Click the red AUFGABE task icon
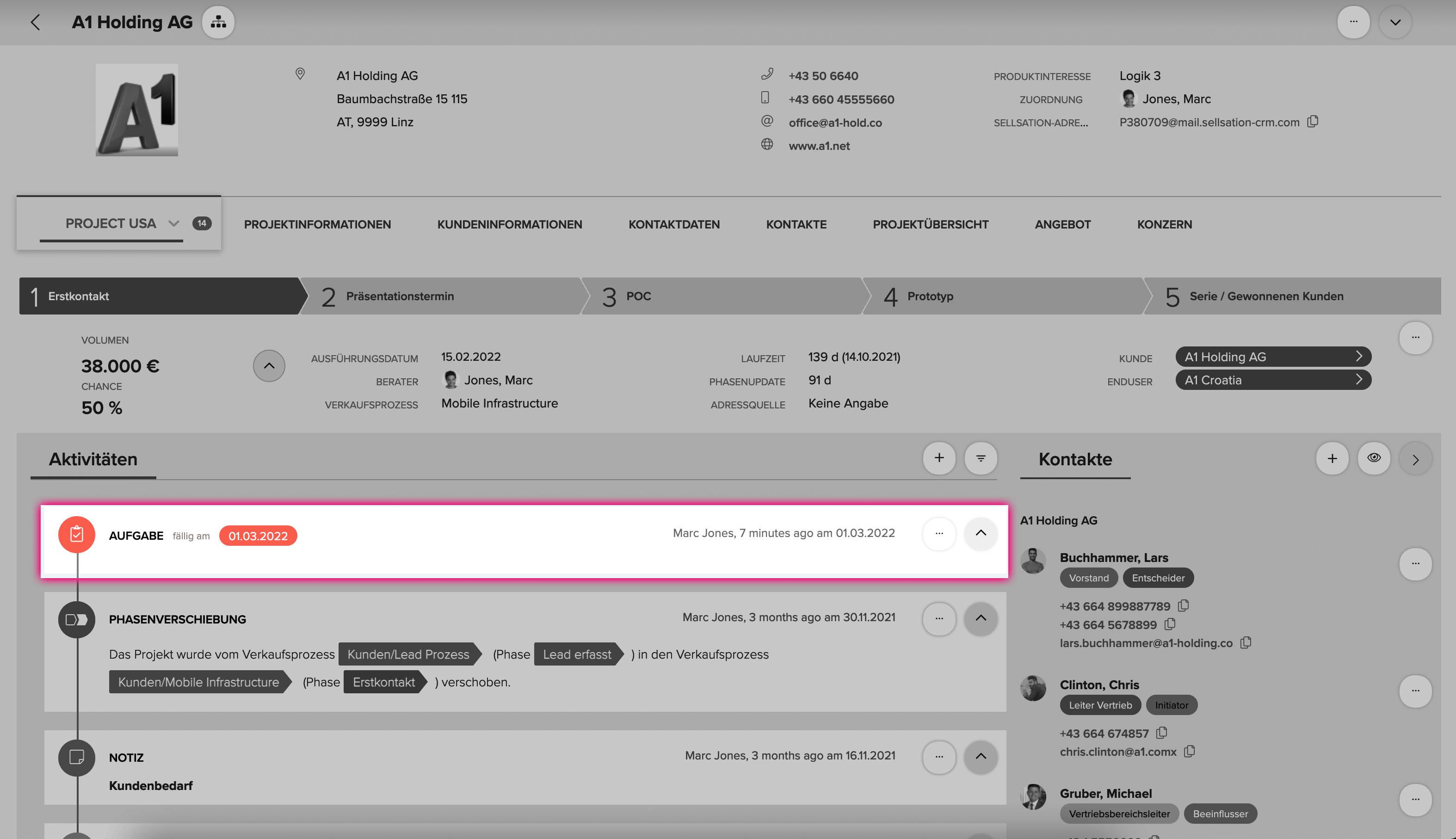1456x839 pixels. [x=77, y=535]
